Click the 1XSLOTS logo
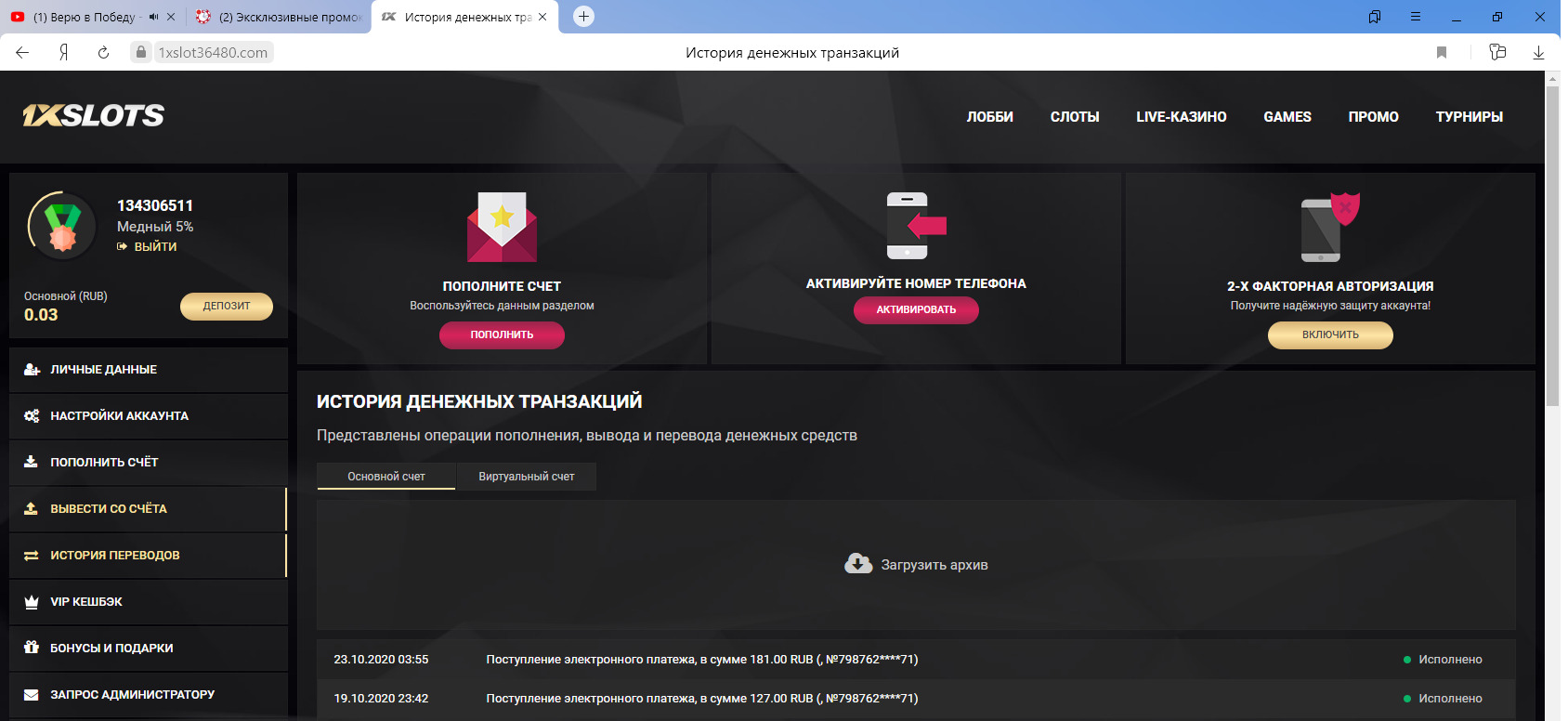 point(94,115)
